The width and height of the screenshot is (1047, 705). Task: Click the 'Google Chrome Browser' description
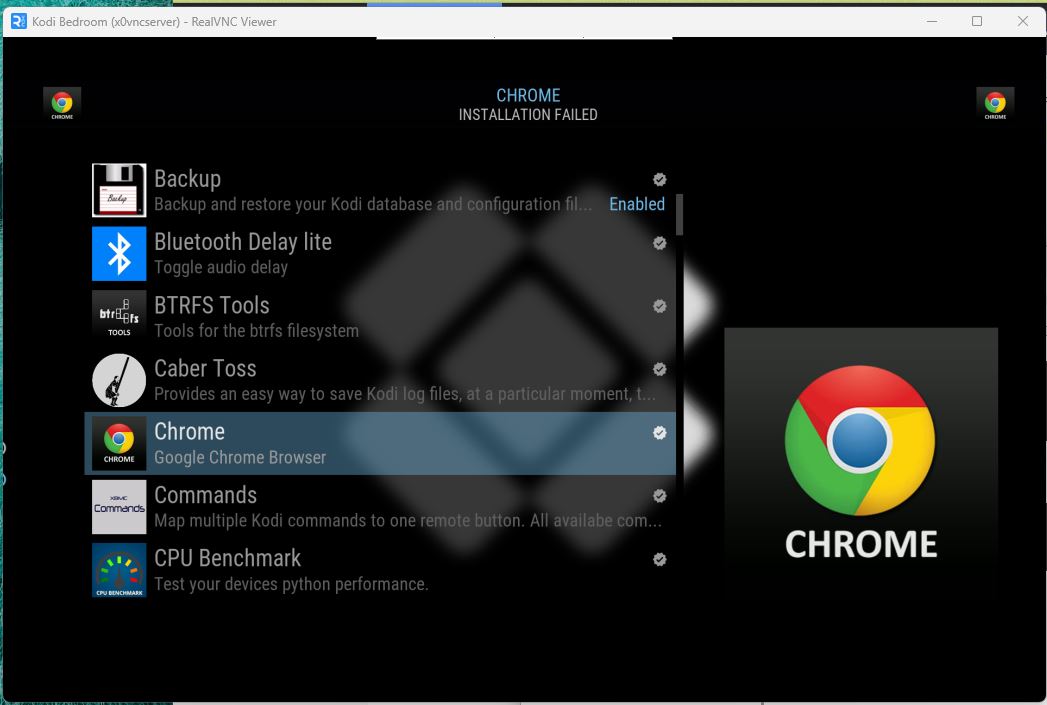[x=240, y=457]
